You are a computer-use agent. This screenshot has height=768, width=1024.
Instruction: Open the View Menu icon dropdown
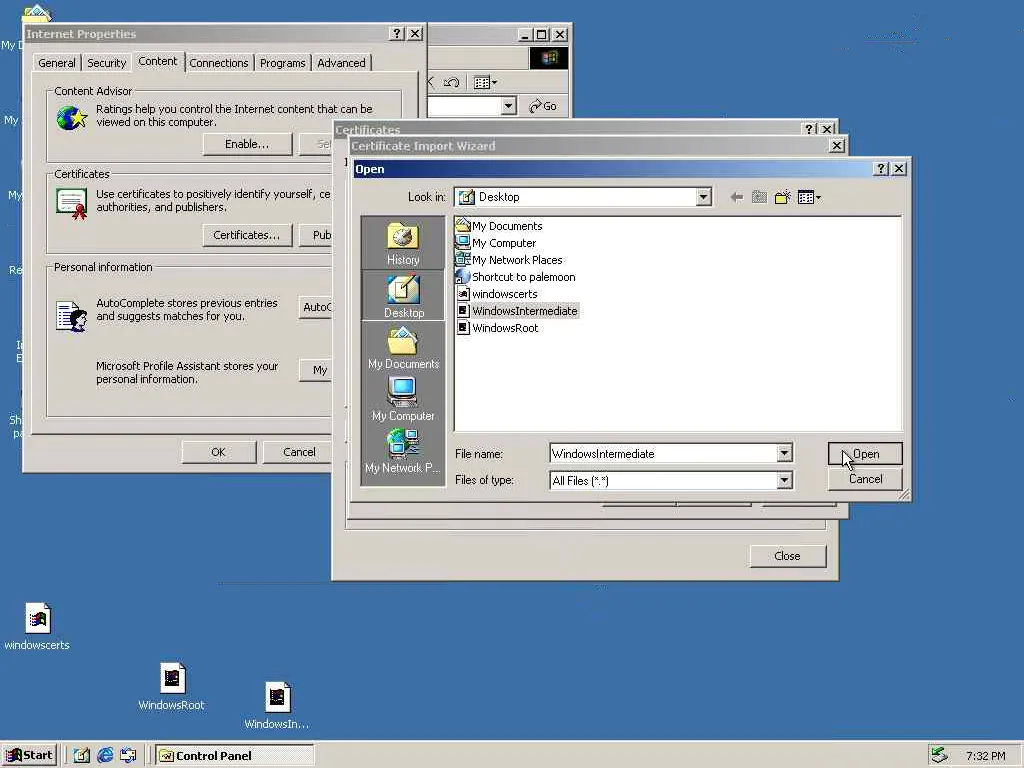coord(809,197)
